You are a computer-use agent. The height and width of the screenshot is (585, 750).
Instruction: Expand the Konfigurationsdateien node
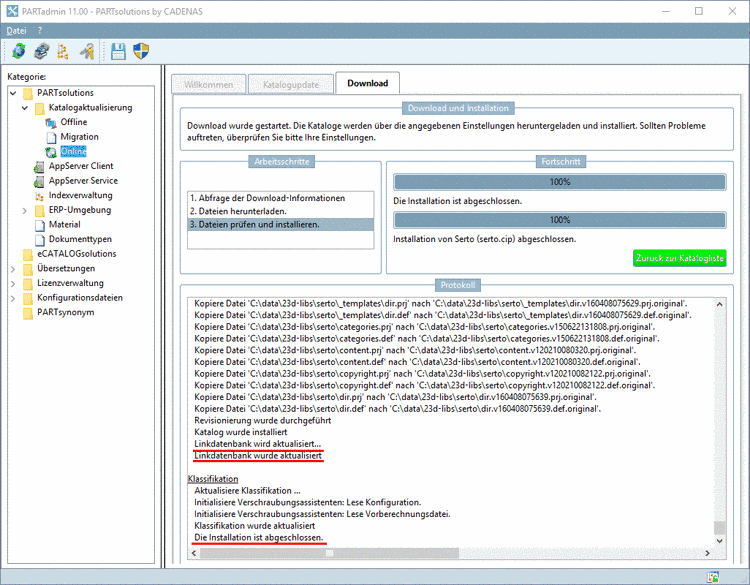tap(13, 298)
